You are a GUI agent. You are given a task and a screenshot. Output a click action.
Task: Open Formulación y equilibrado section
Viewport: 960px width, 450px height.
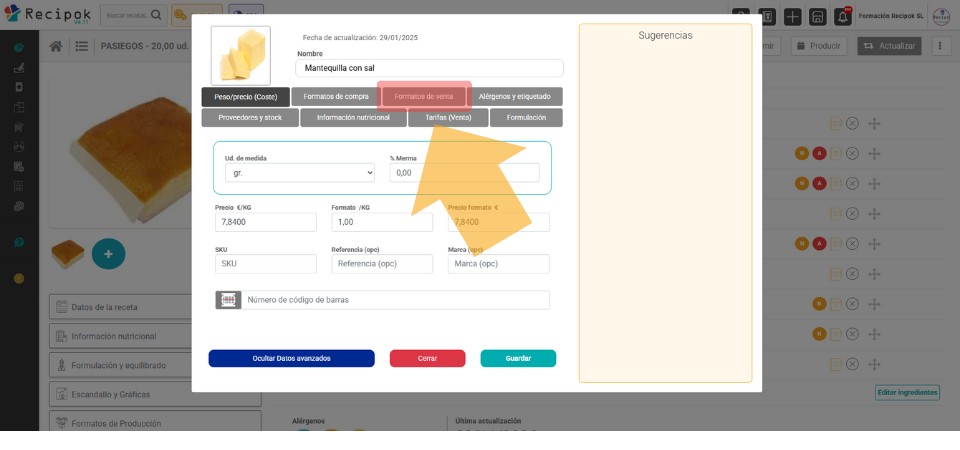155,365
